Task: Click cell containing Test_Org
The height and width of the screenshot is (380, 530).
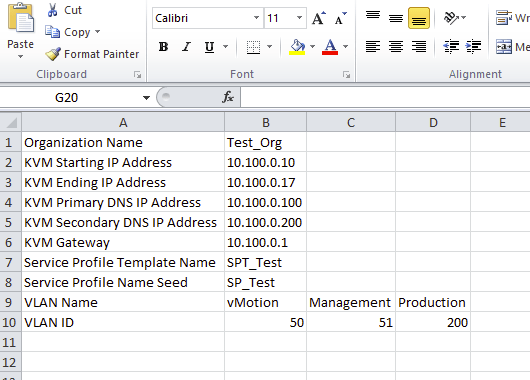Action: (x=266, y=142)
